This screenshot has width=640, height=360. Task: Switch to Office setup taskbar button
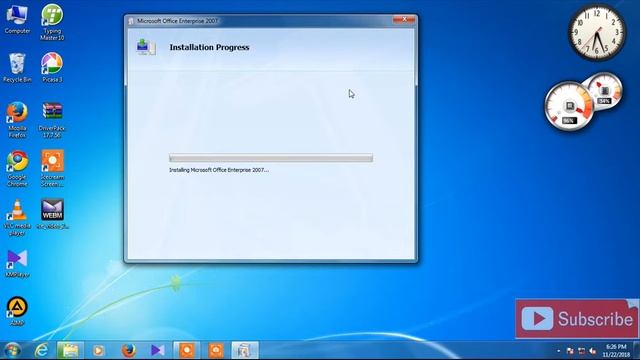245,350
